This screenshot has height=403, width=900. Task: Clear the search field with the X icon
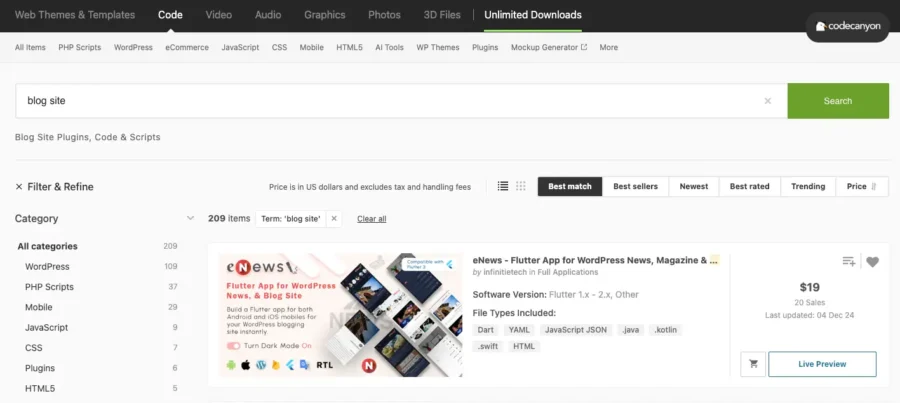pyautogui.click(x=767, y=101)
